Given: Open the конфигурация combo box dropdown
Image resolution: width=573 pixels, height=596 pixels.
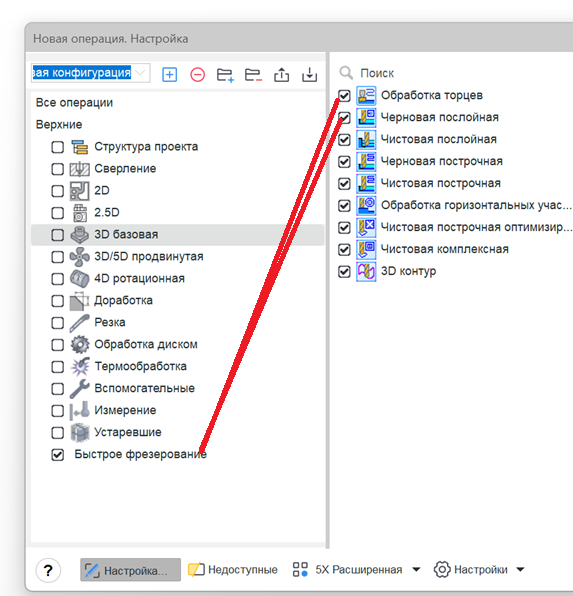Looking at the screenshot, I should 140,73.
